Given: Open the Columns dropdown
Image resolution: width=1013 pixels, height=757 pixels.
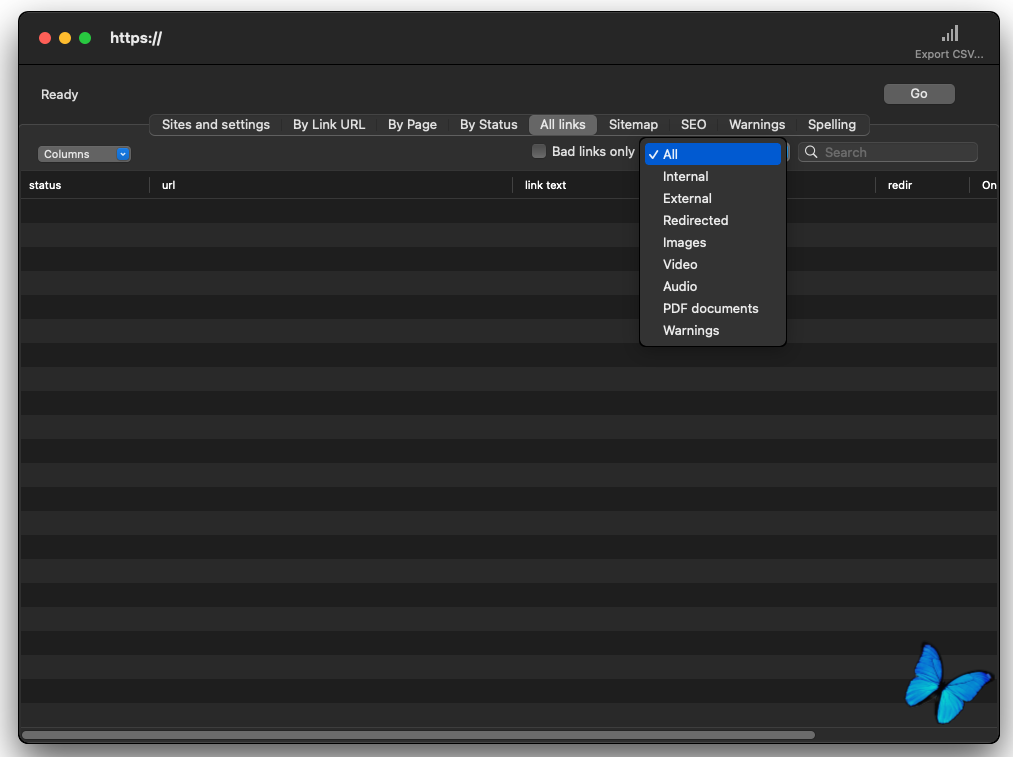Looking at the screenshot, I should click(84, 154).
